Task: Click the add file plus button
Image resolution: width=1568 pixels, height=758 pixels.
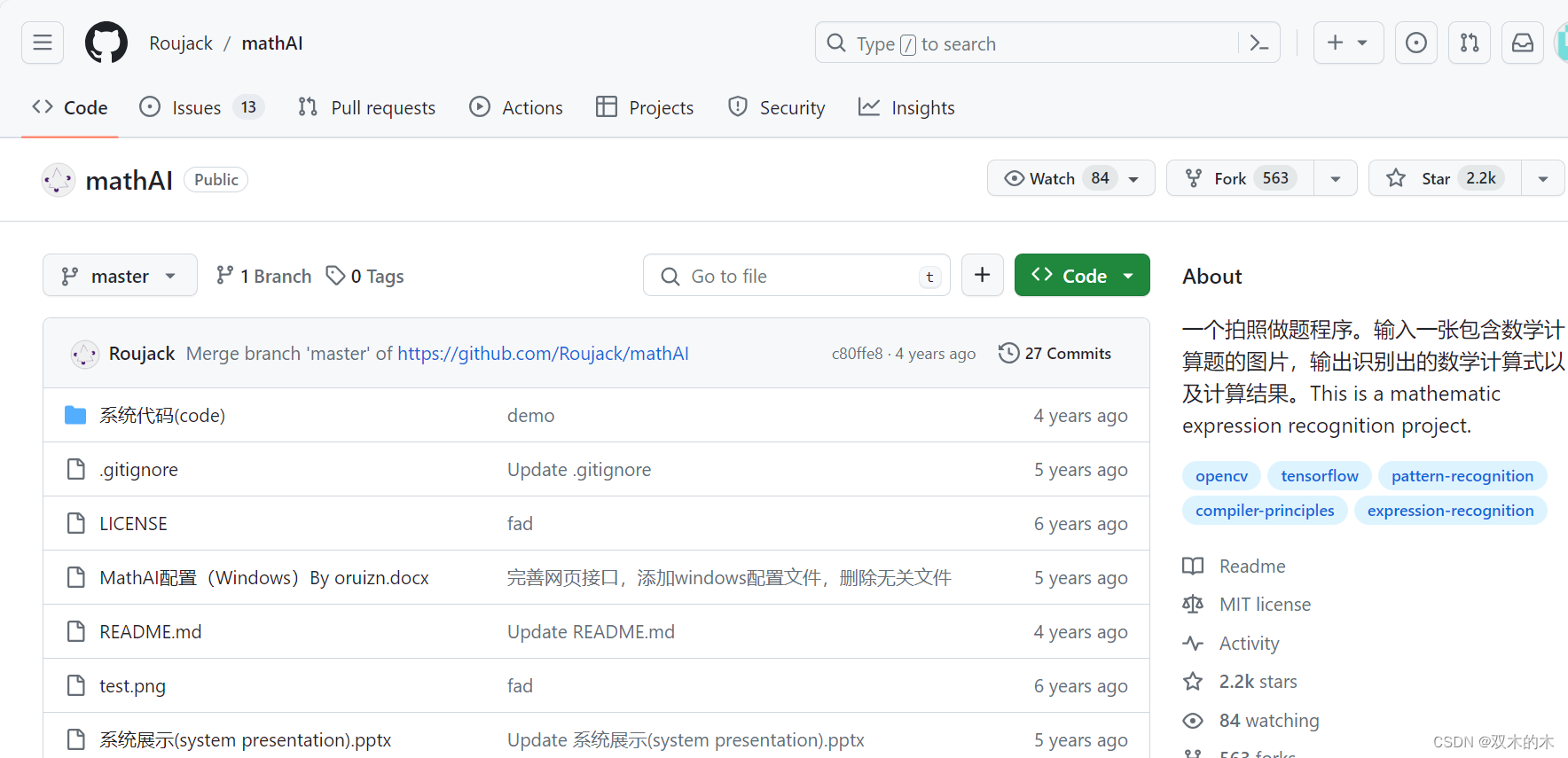Action: (983, 276)
